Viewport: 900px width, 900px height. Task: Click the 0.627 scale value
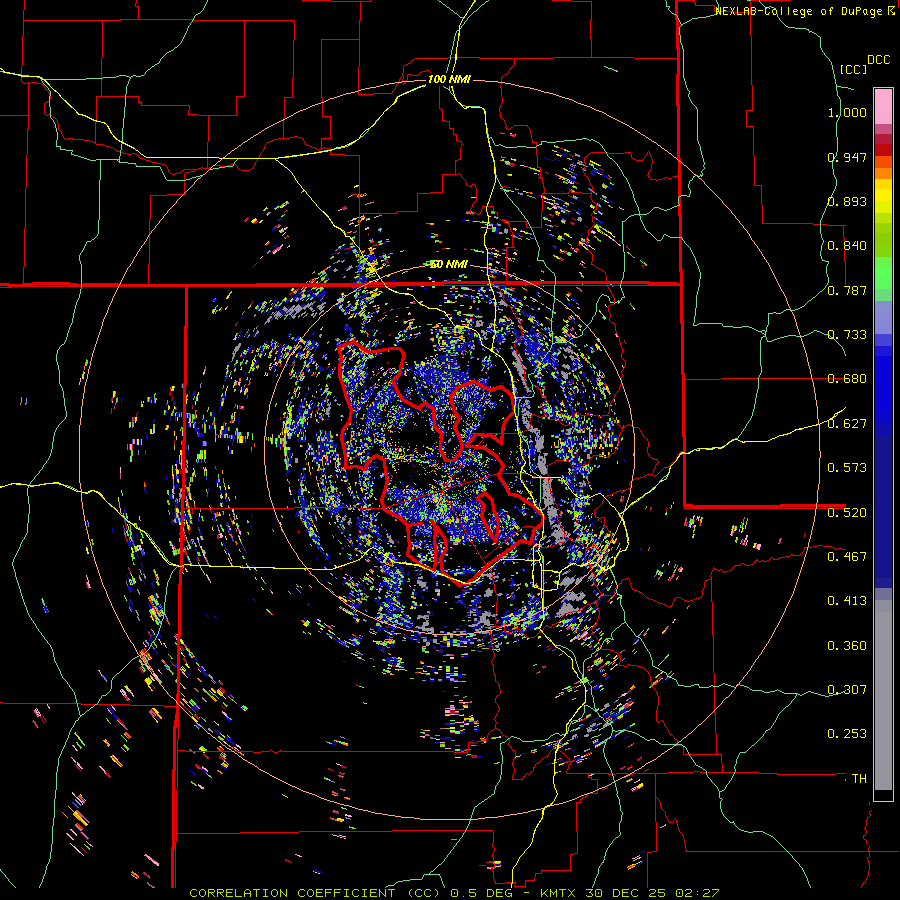point(847,424)
